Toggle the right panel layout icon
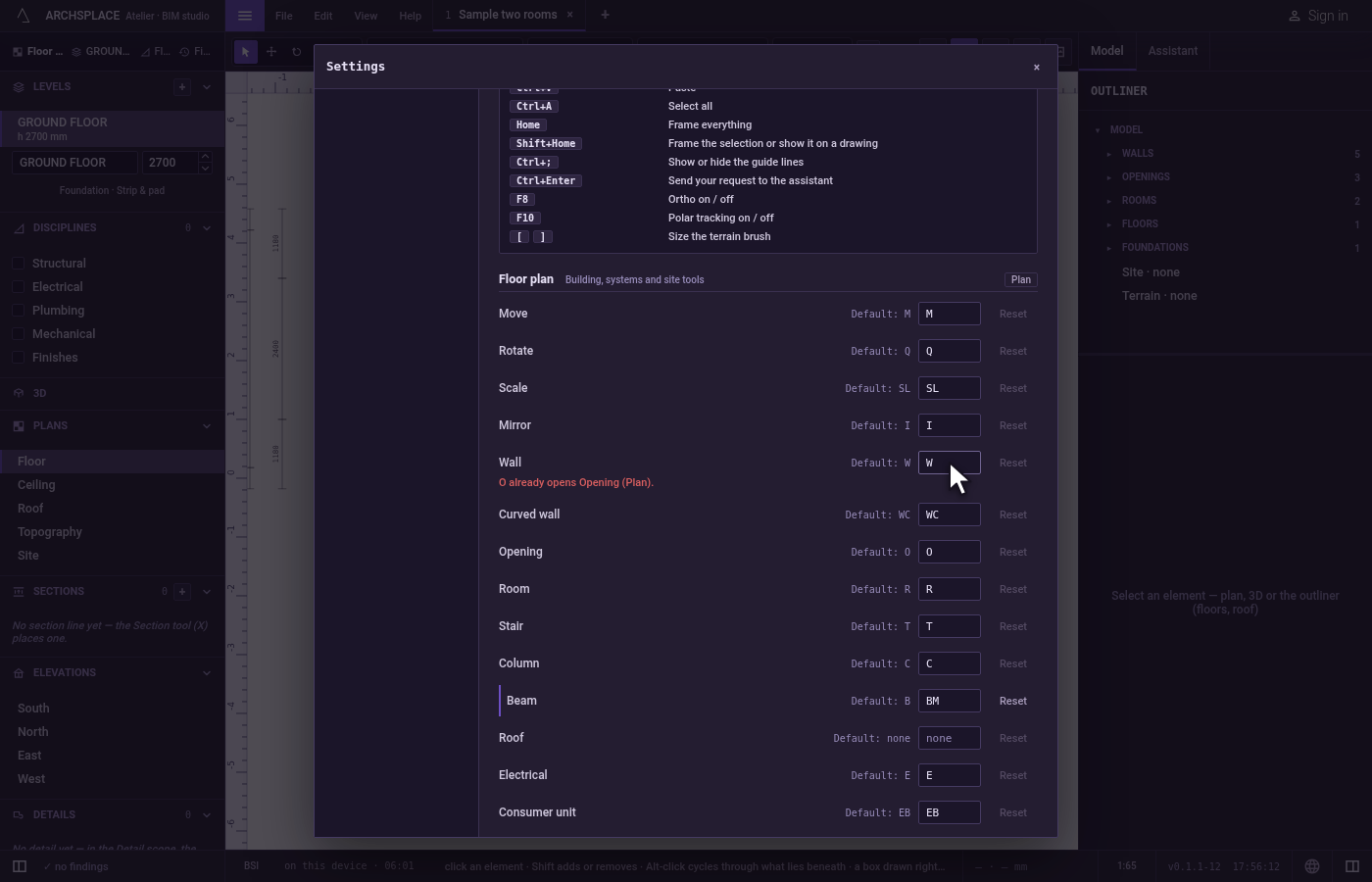1372x882 pixels. pos(1352,866)
